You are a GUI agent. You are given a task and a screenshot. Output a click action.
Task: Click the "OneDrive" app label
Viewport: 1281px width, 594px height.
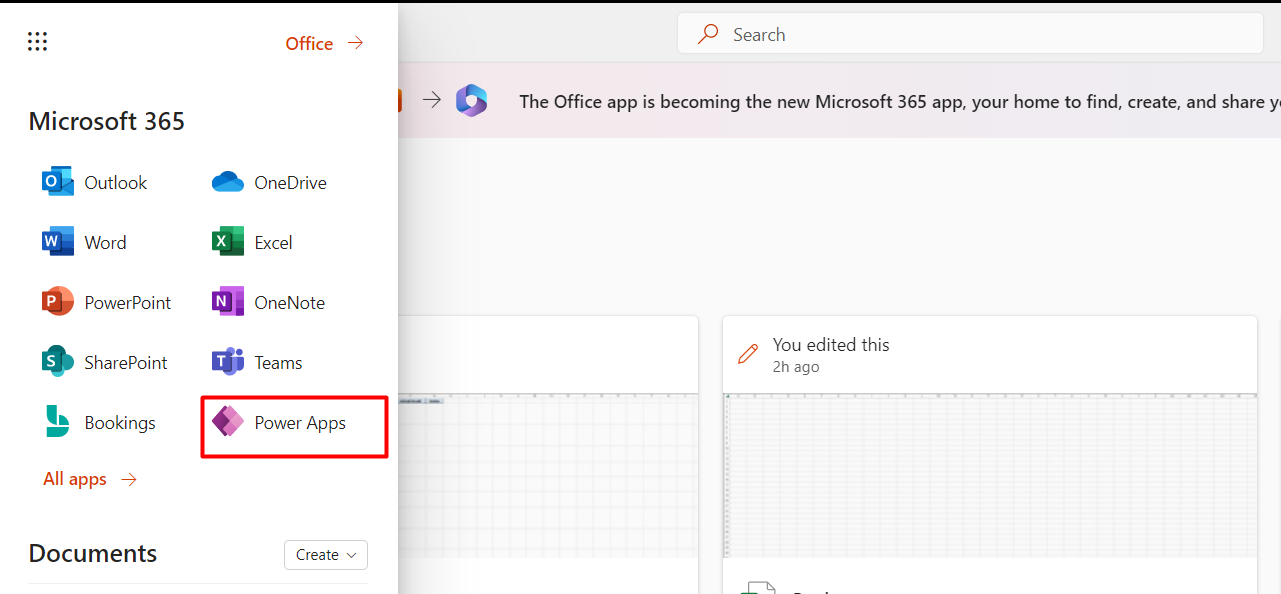(x=290, y=183)
